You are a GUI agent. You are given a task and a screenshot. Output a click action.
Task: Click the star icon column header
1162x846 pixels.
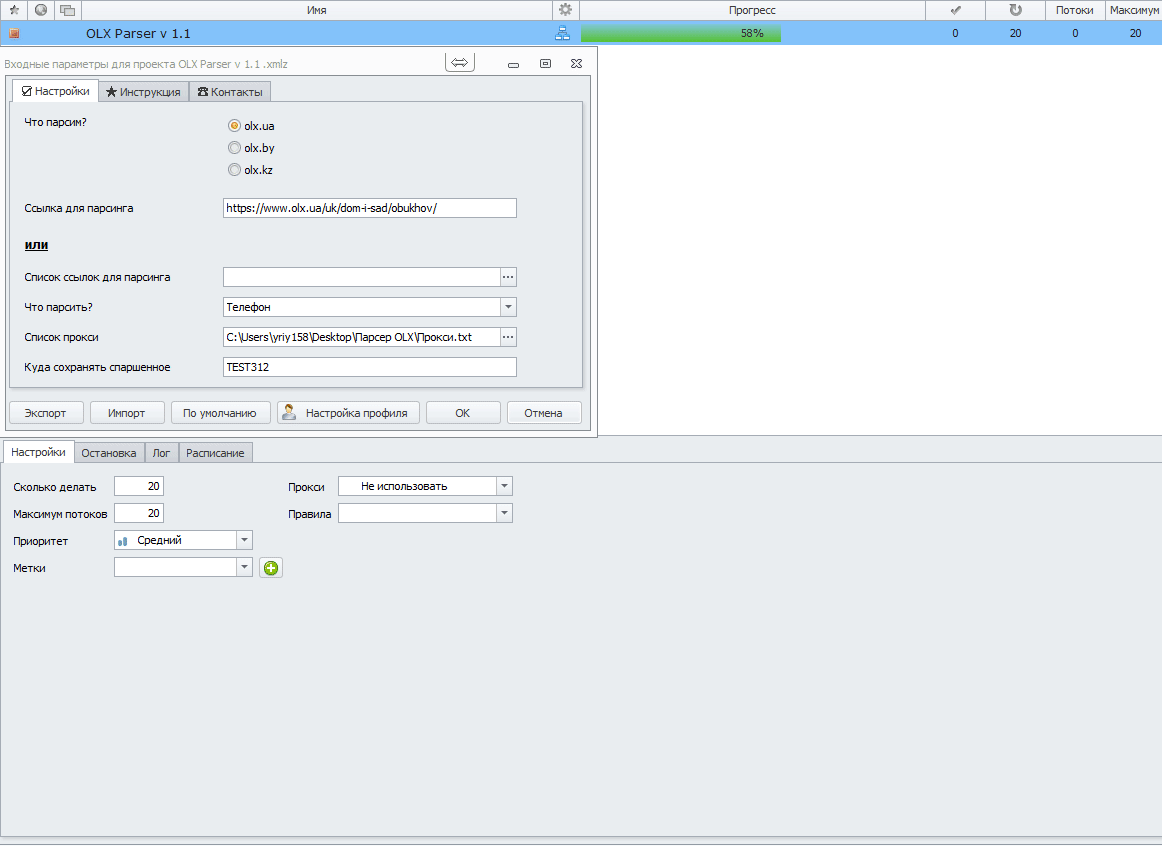click(14, 10)
